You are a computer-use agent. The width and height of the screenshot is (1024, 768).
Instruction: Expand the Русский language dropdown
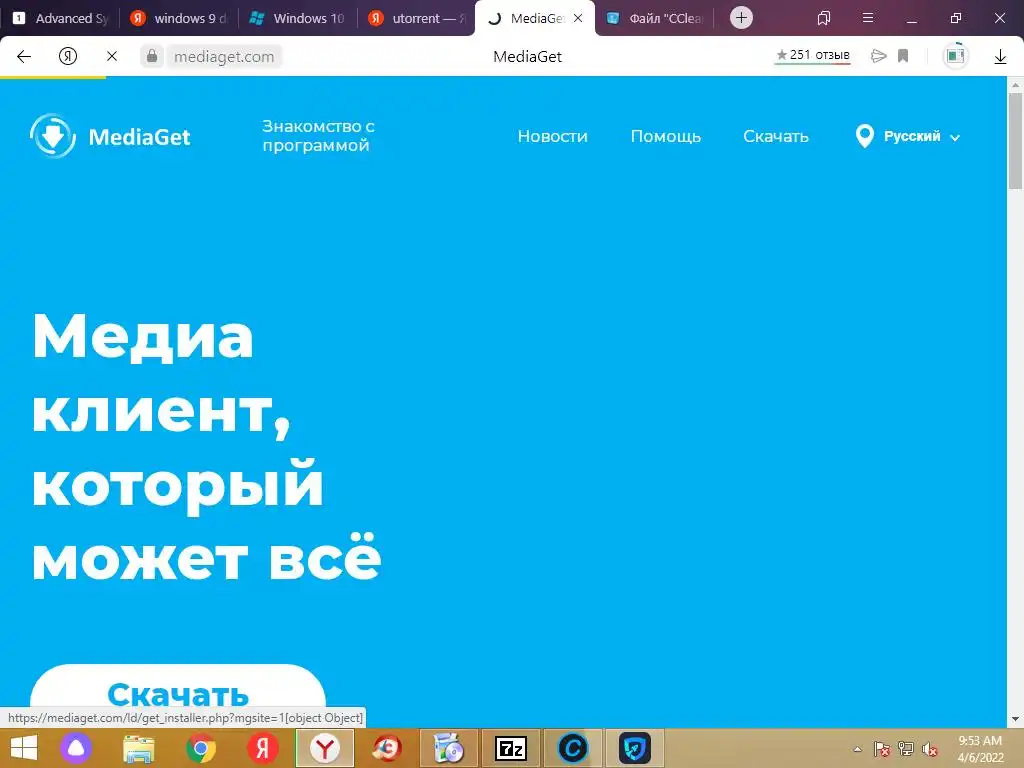(x=921, y=136)
